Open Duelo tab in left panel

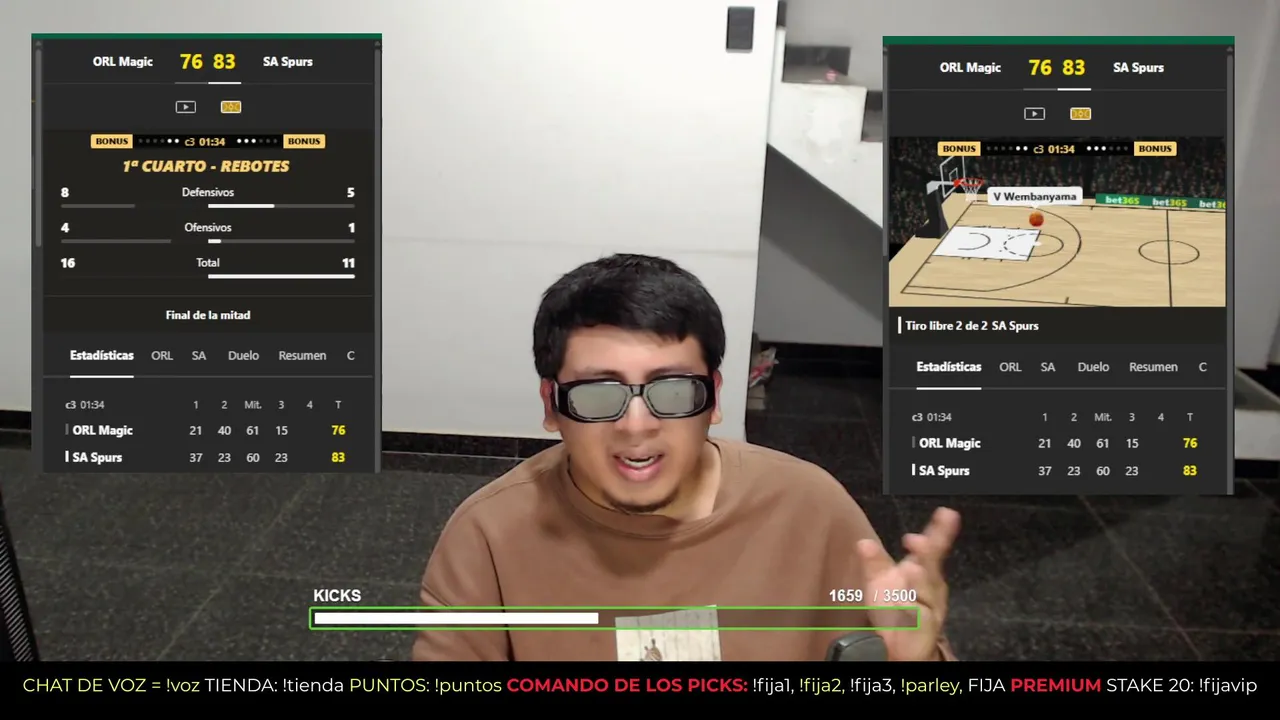243,356
